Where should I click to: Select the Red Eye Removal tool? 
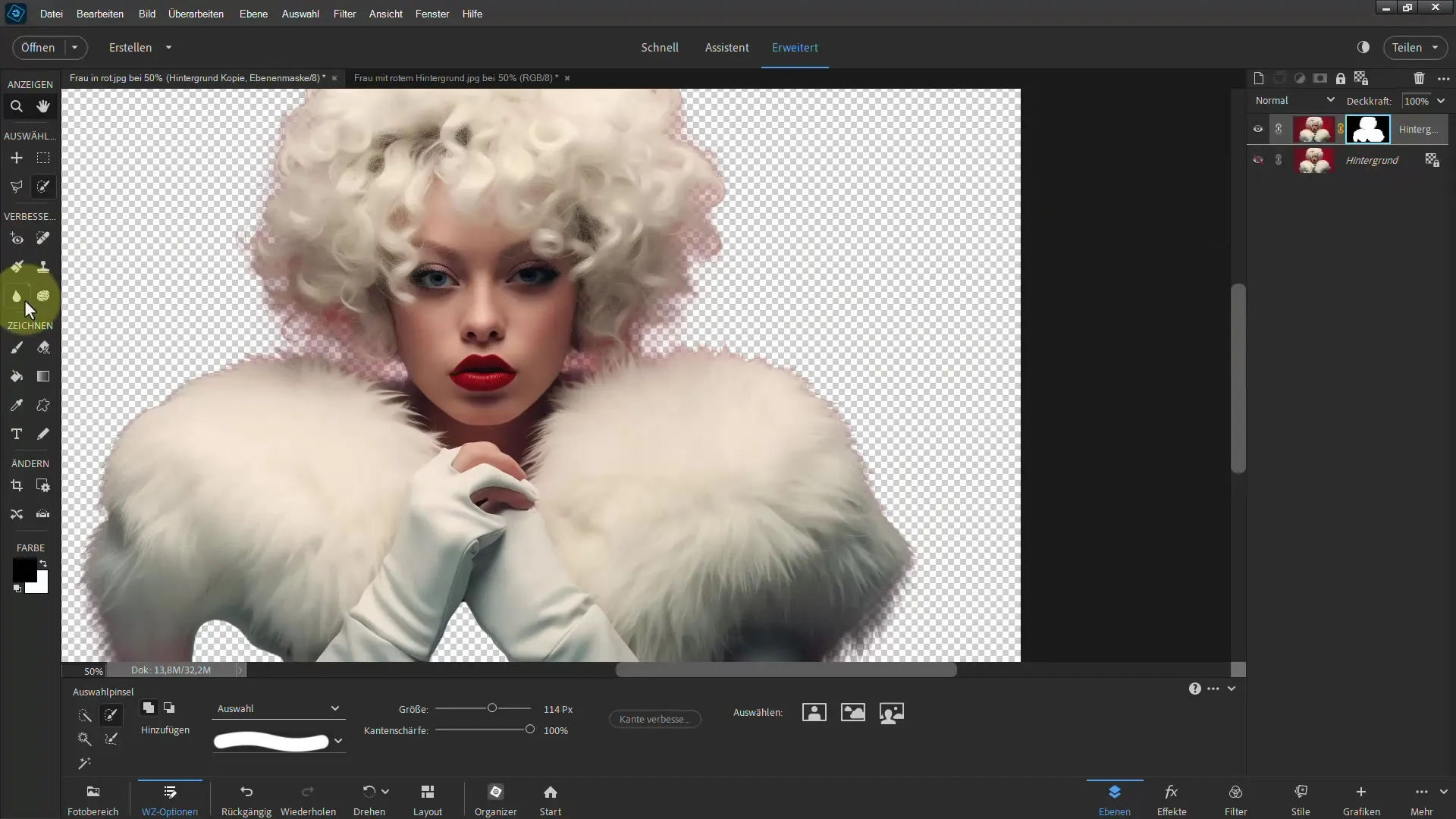tap(16, 239)
